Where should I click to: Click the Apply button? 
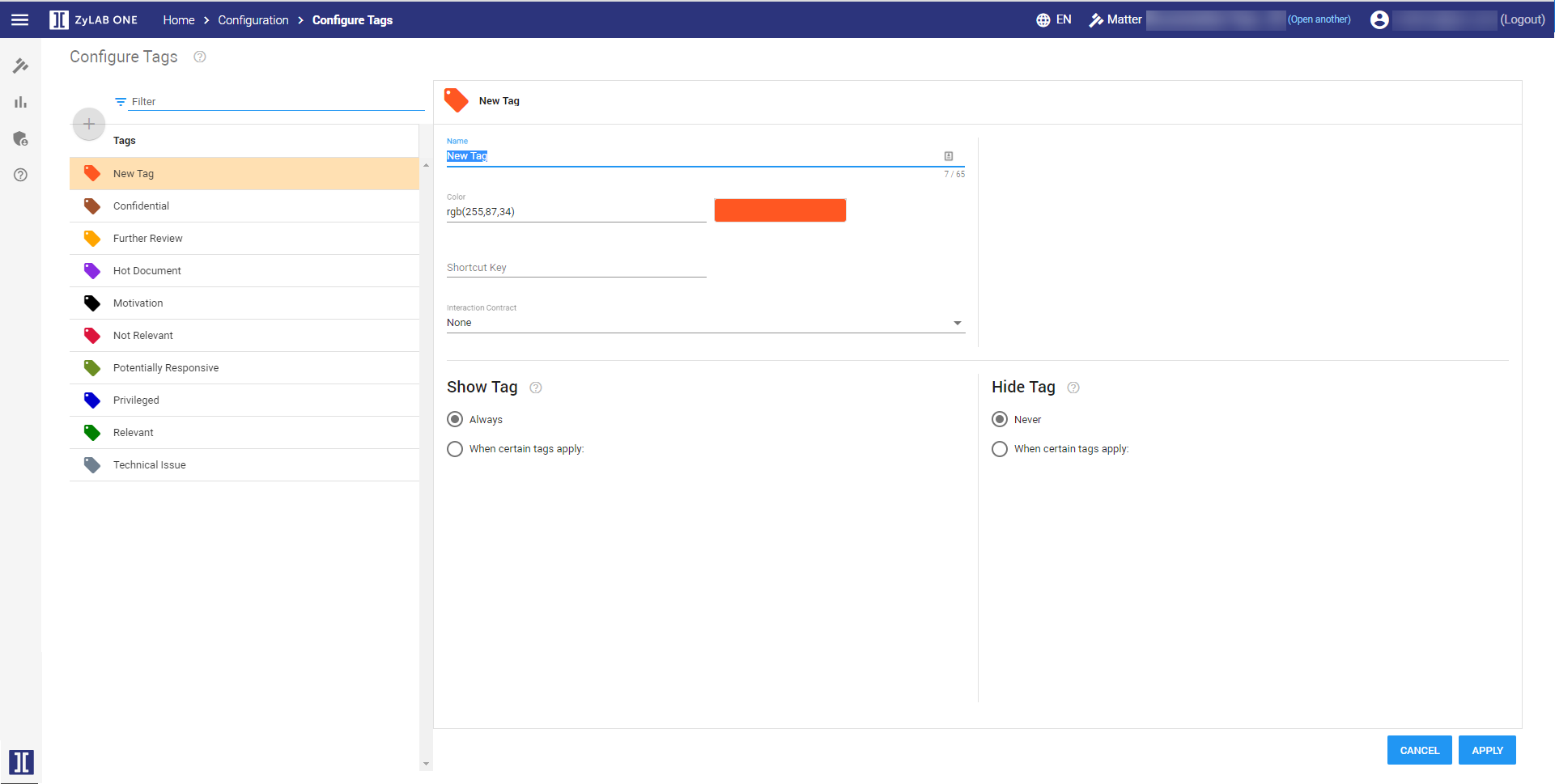click(1486, 750)
